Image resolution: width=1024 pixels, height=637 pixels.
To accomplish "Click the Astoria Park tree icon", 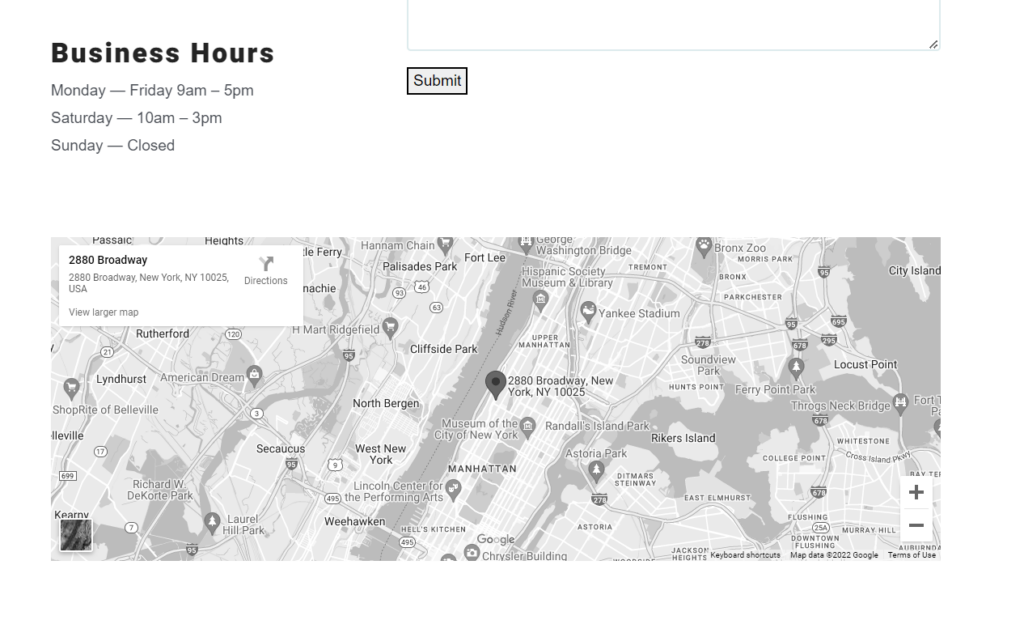I will click(x=596, y=470).
